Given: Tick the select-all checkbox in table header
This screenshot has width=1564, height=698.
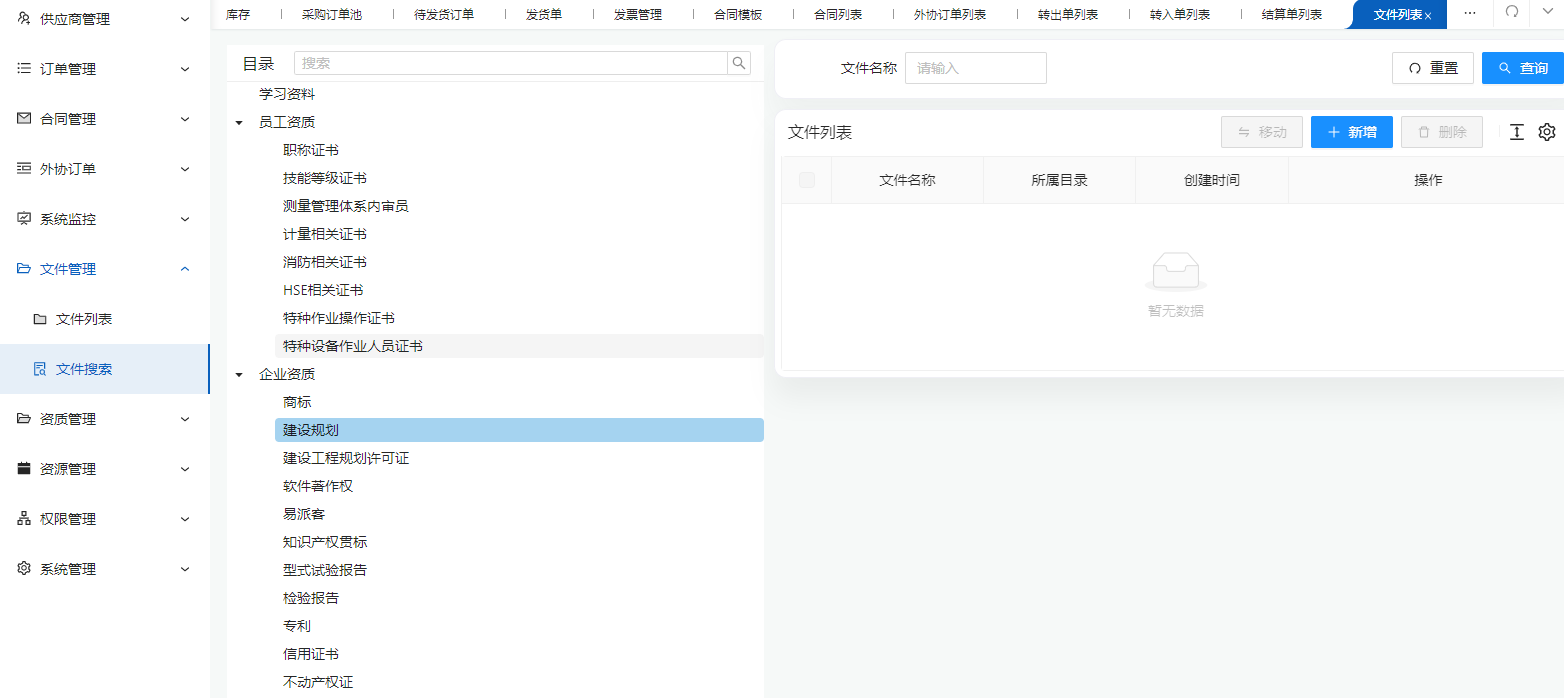Looking at the screenshot, I should click(x=807, y=180).
